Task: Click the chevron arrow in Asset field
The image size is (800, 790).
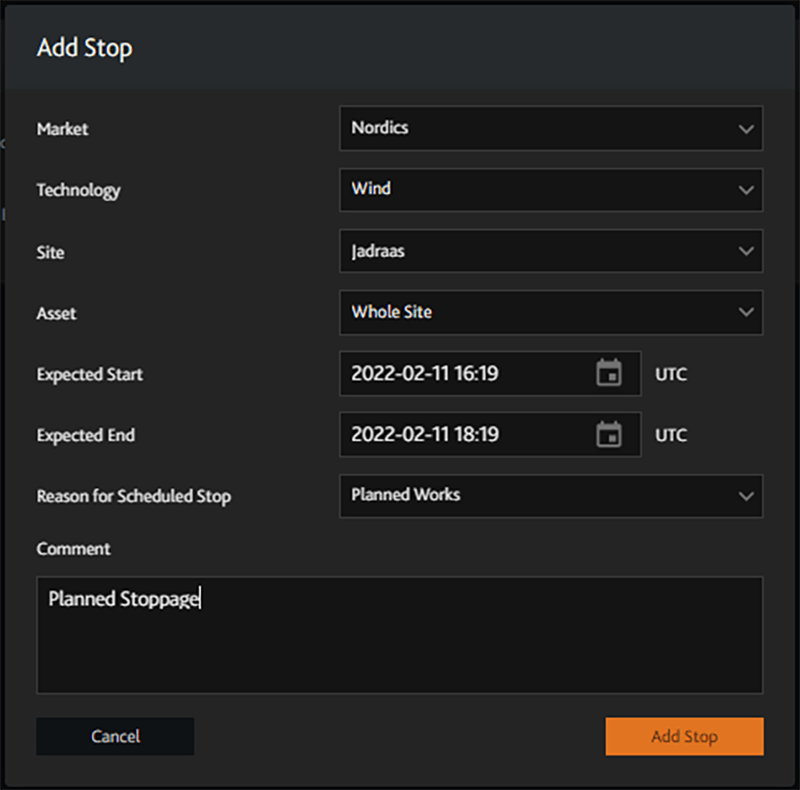Action: pyautogui.click(x=745, y=313)
